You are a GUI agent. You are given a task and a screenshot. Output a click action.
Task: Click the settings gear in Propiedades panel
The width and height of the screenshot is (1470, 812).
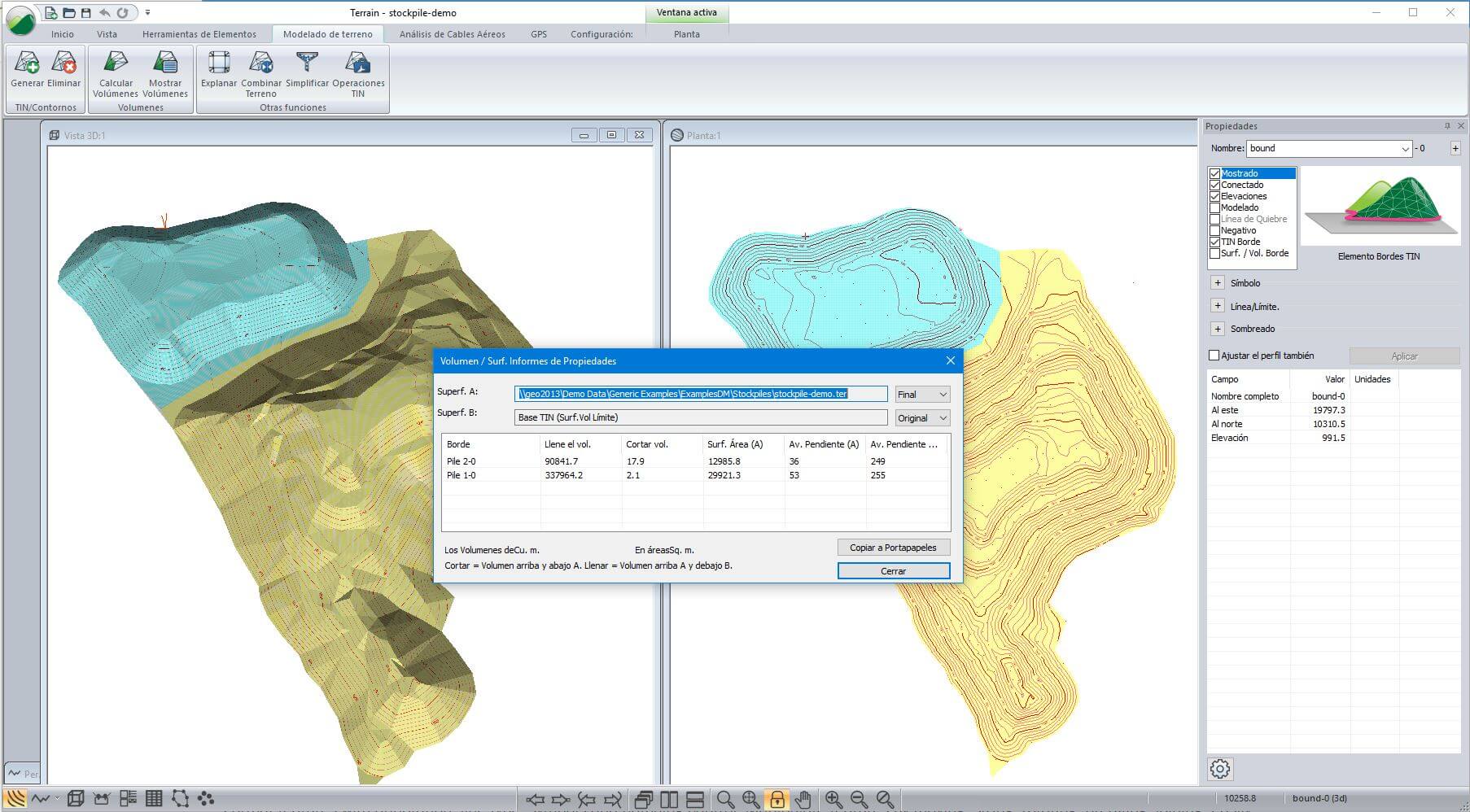pos(1220,769)
